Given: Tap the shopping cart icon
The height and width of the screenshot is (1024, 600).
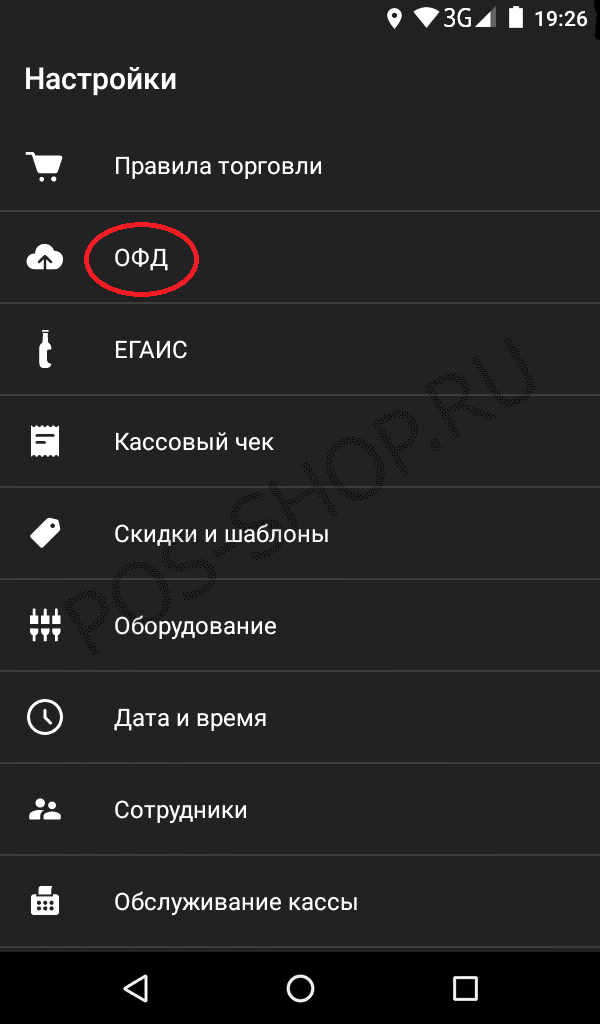Looking at the screenshot, I should pos(44,167).
